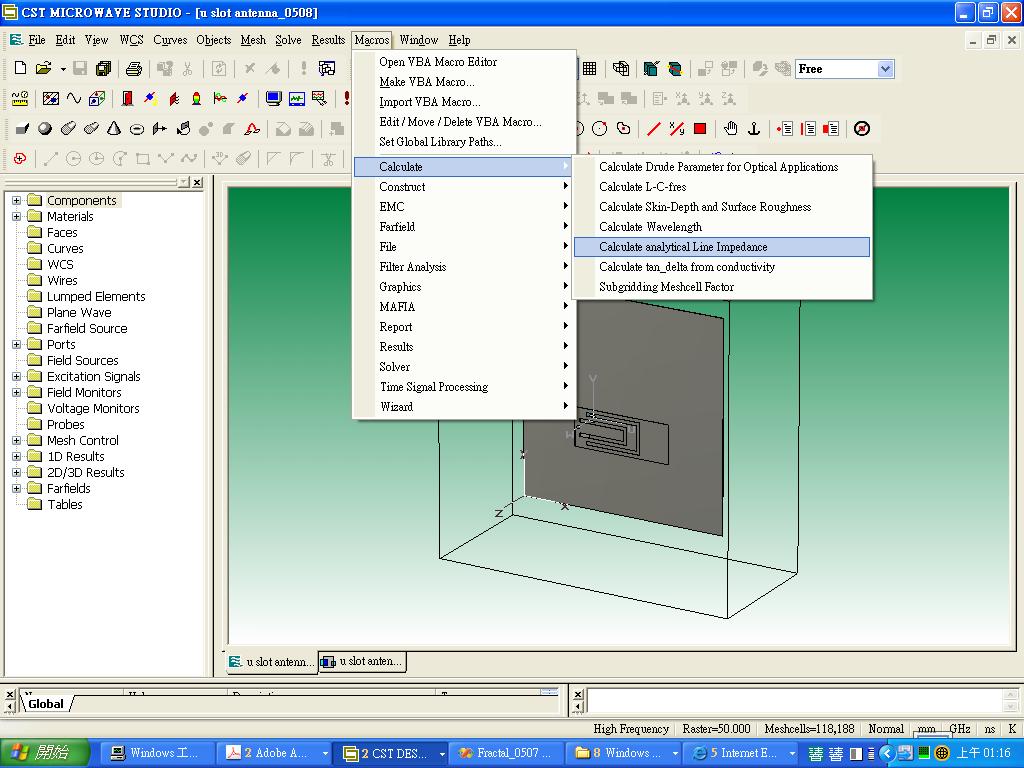Open the Construct submenu
1024x768 pixels.
[464, 187]
